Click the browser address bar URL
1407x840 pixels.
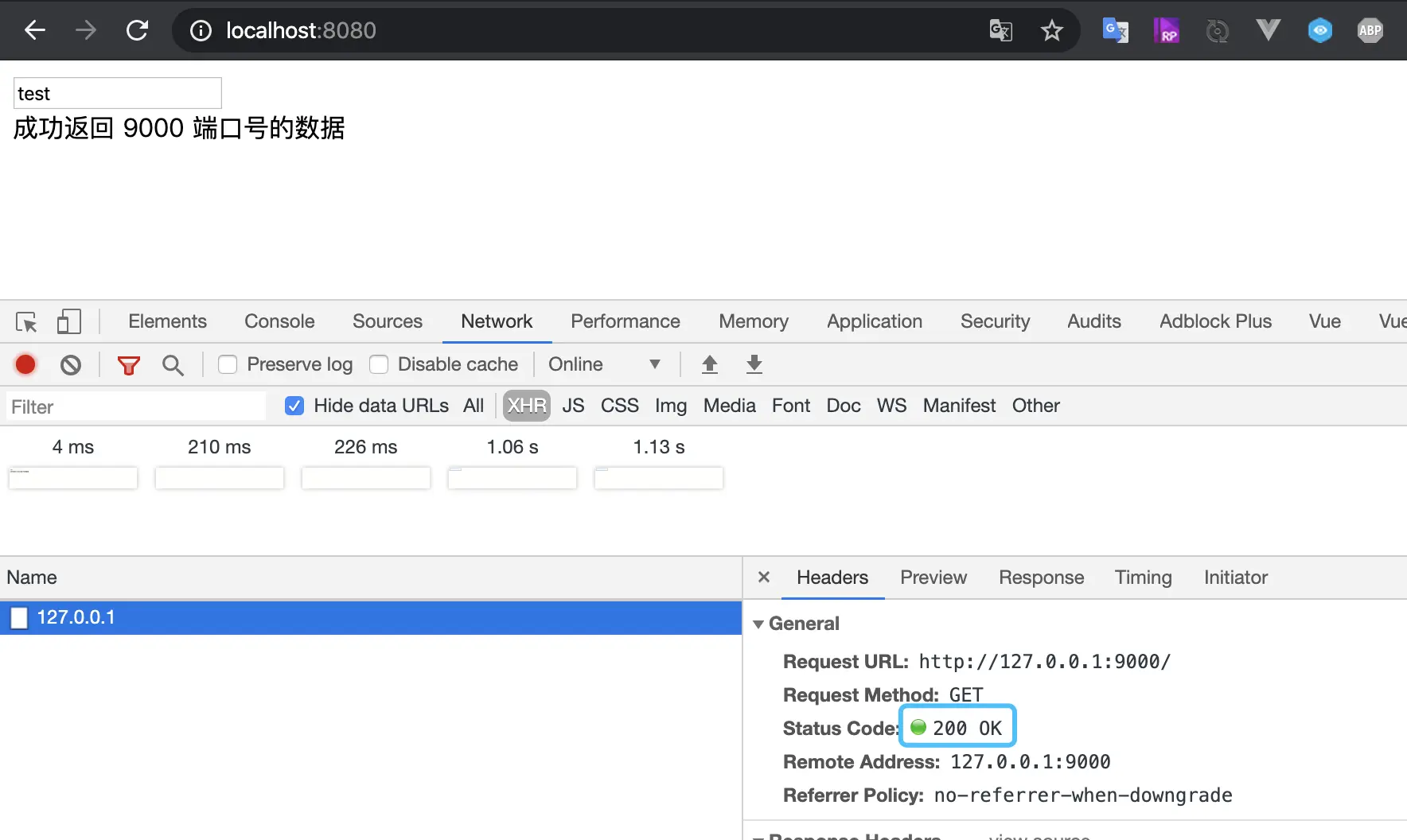(301, 30)
